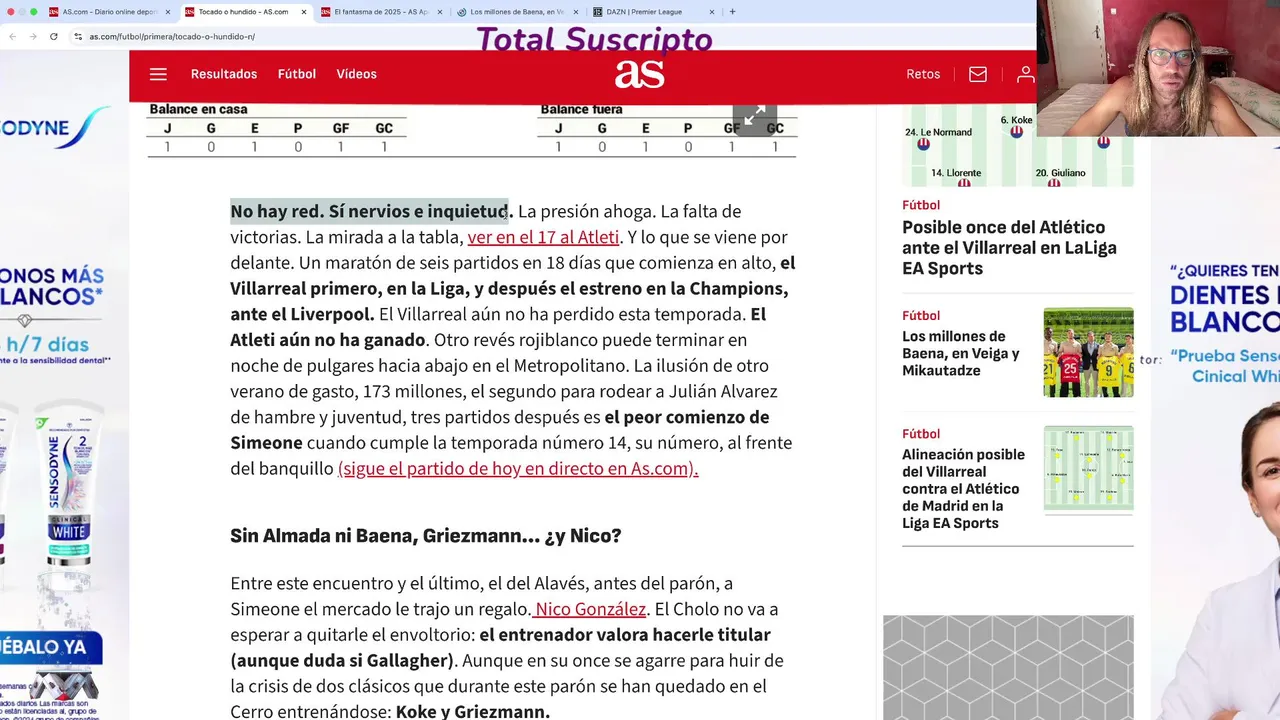The image size is (1280, 720).
Task: Click Fútbol label above 'Los millones de Baena'
Action: pyautogui.click(x=921, y=316)
